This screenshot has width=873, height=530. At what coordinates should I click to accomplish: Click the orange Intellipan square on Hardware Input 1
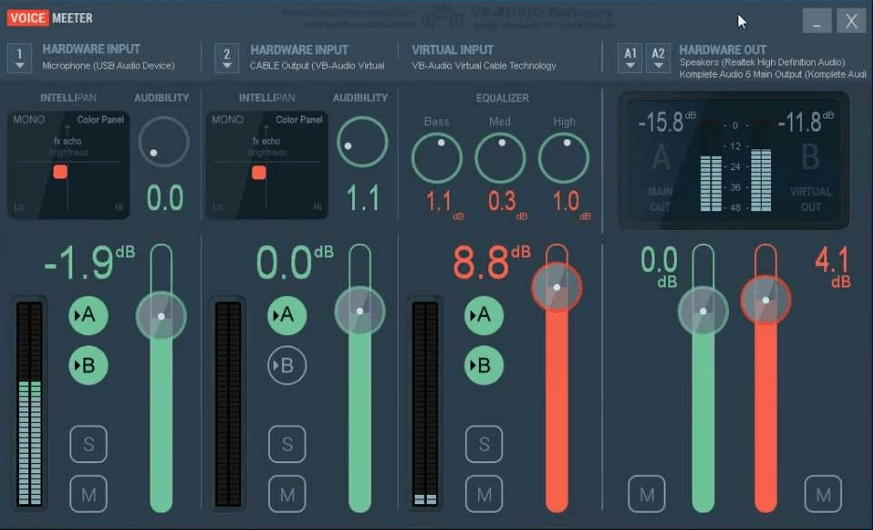(60, 171)
